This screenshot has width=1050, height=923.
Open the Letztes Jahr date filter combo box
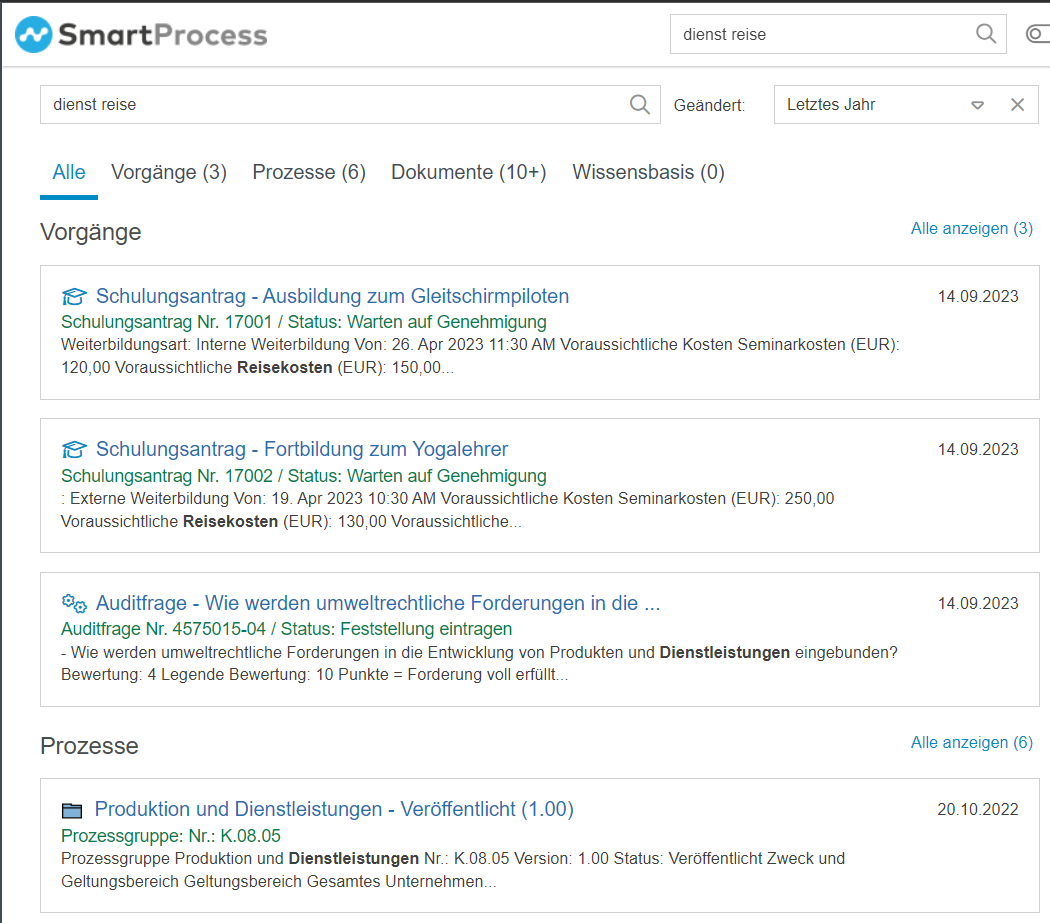pos(870,104)
